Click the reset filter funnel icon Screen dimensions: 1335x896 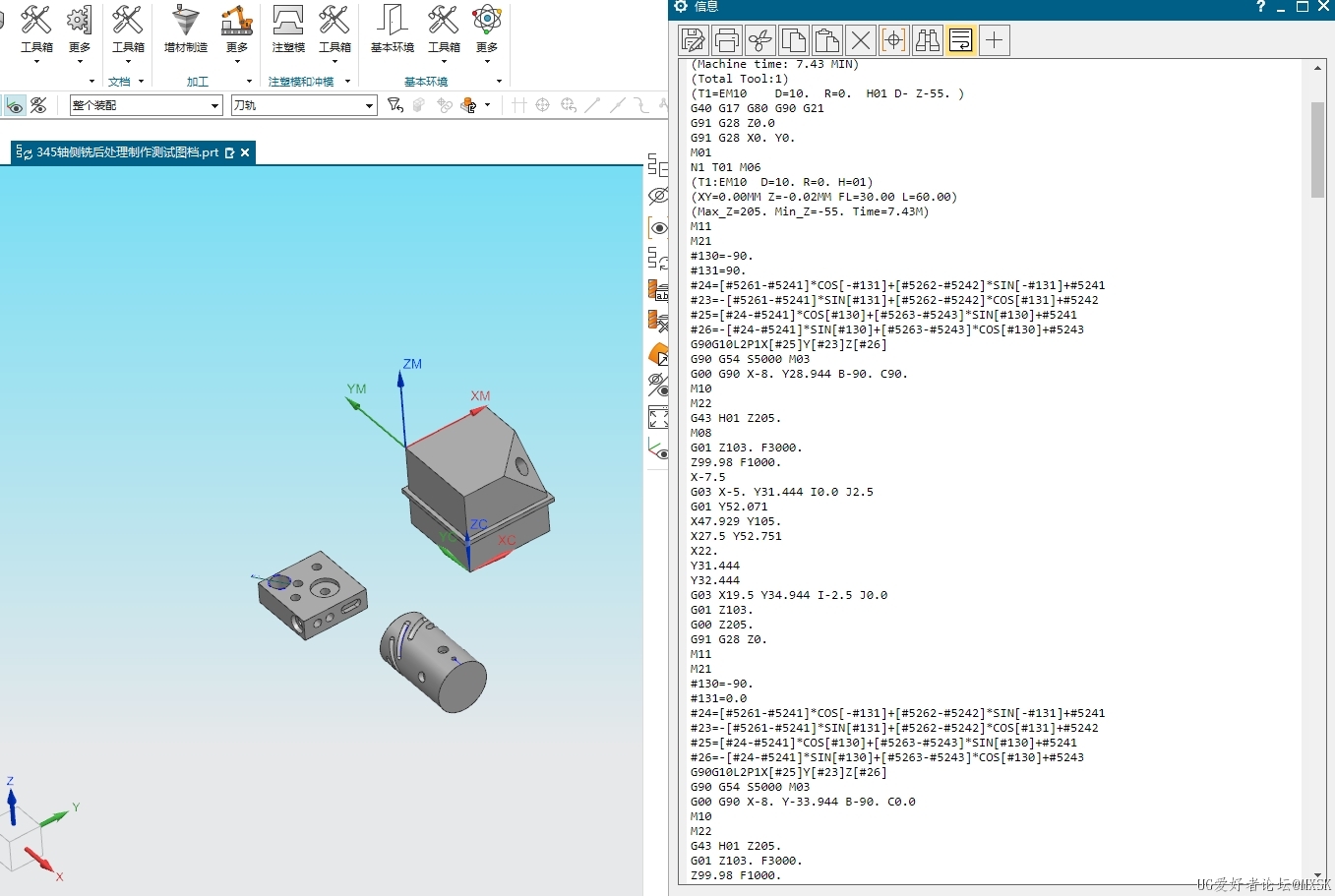[x=394, y=105]
